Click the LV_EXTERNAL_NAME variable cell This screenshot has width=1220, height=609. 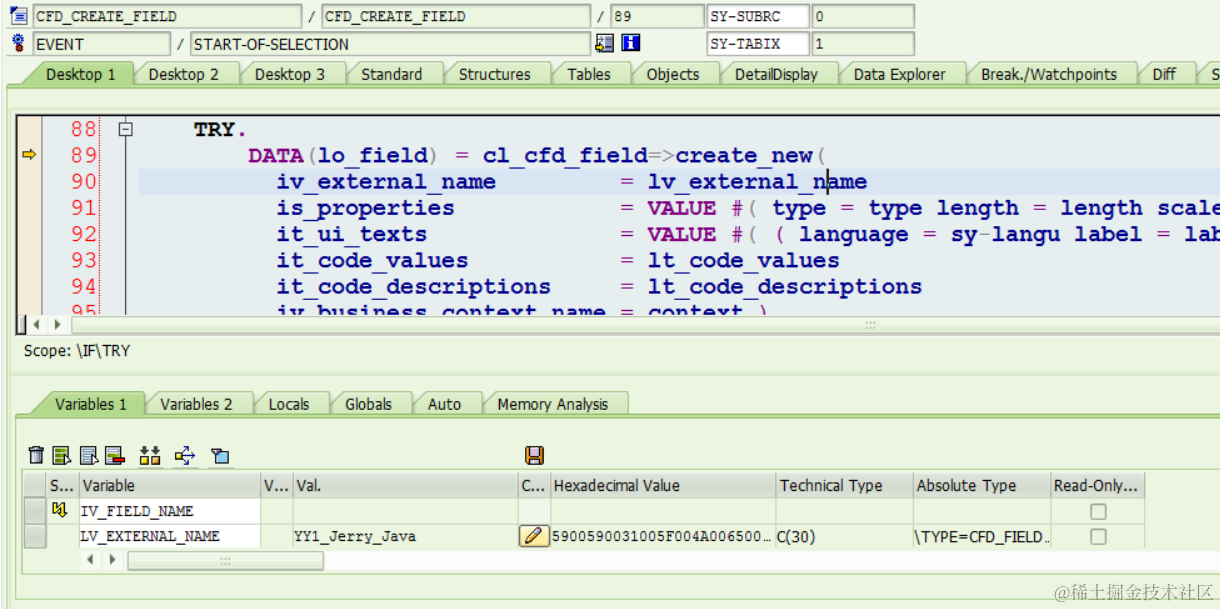pos(169,536)
